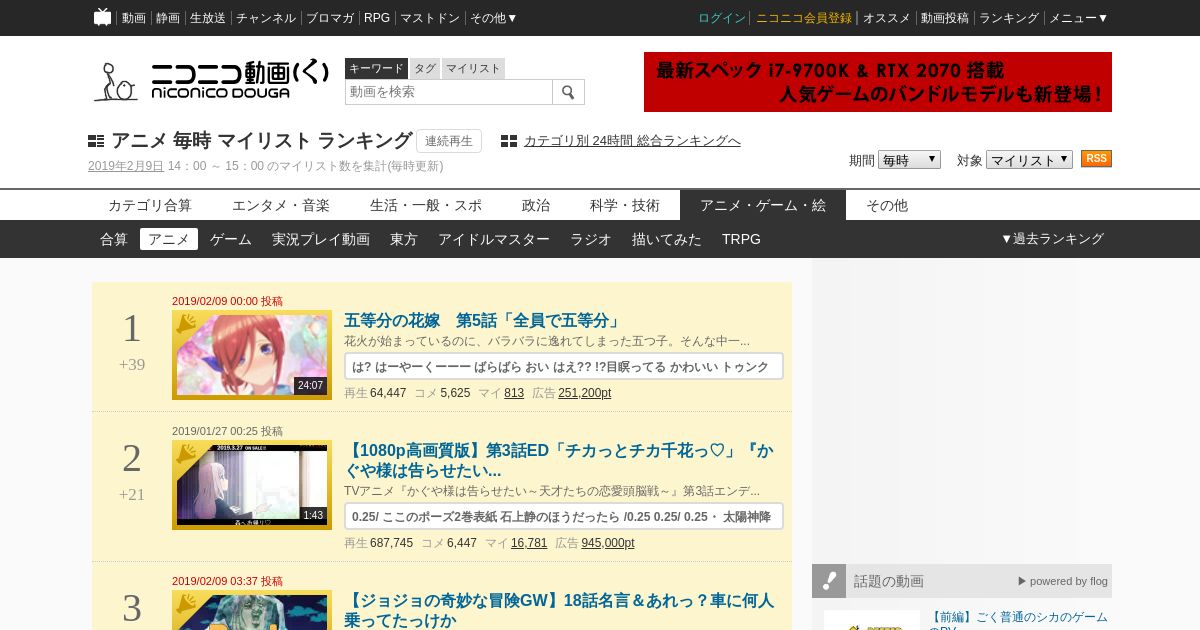The image size is (1200, 630).
Task: Select the タグ search tab
Action: tap(425, 68)
